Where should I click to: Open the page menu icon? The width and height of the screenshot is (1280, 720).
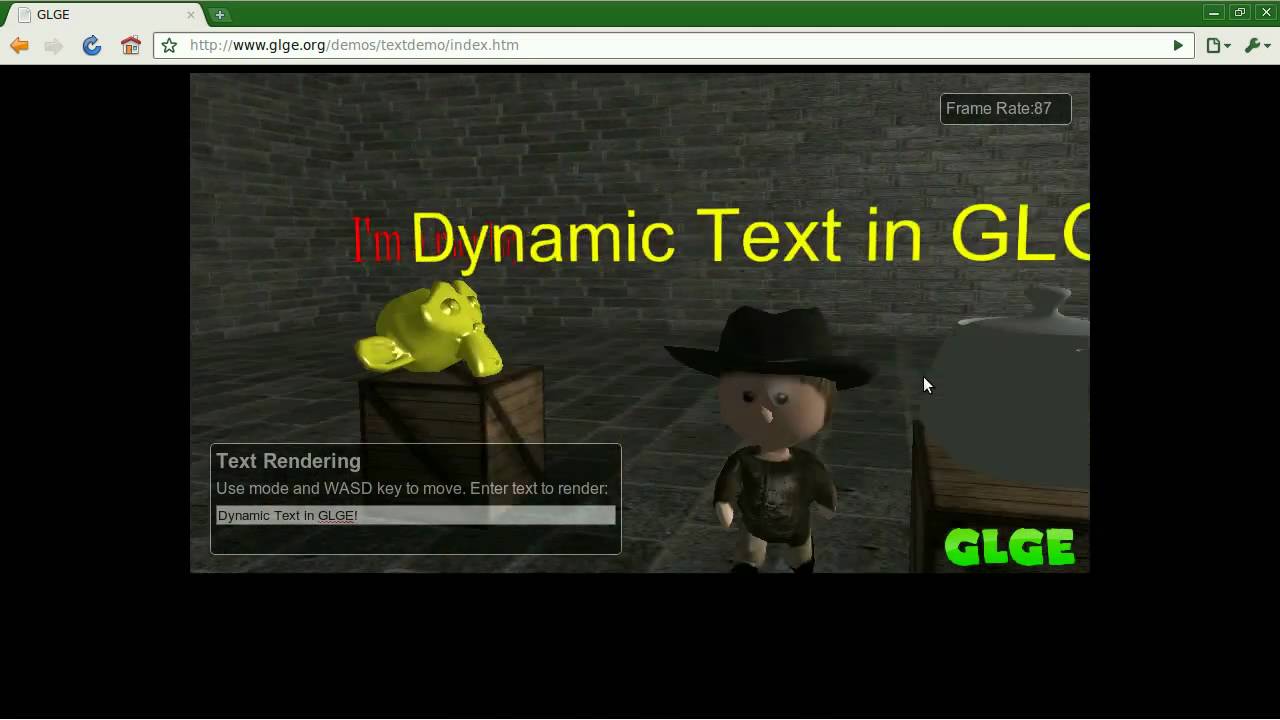1218,45
